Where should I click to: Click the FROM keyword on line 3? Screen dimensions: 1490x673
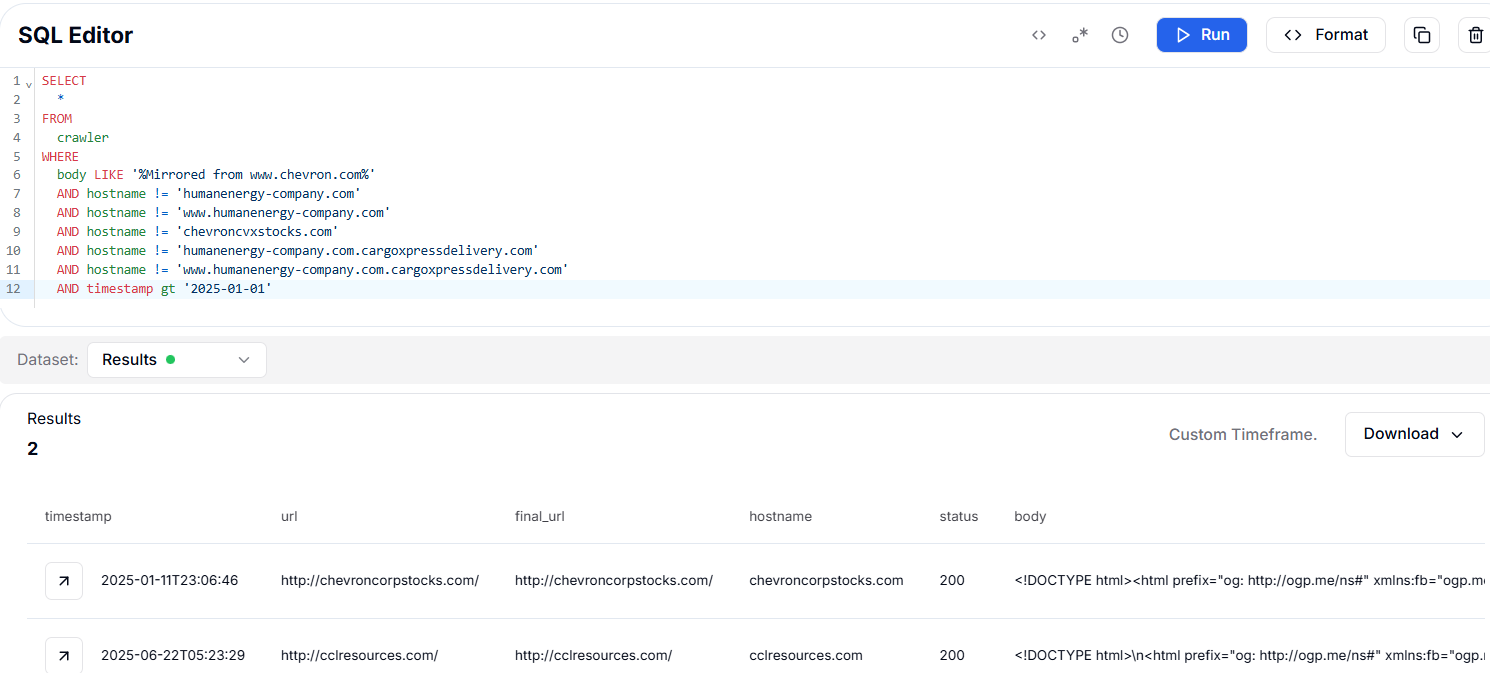click(x=57, y=118)
